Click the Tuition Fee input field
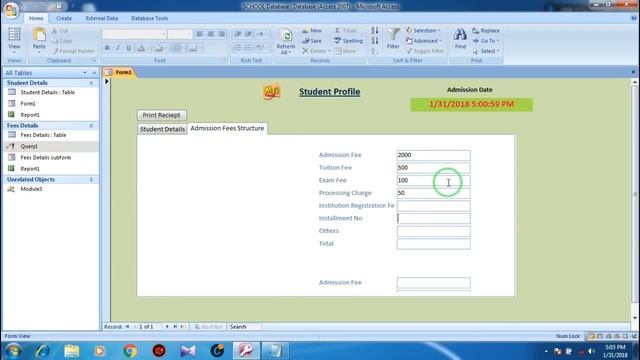This screenshot has height=360, width=640. pos(433,168)
